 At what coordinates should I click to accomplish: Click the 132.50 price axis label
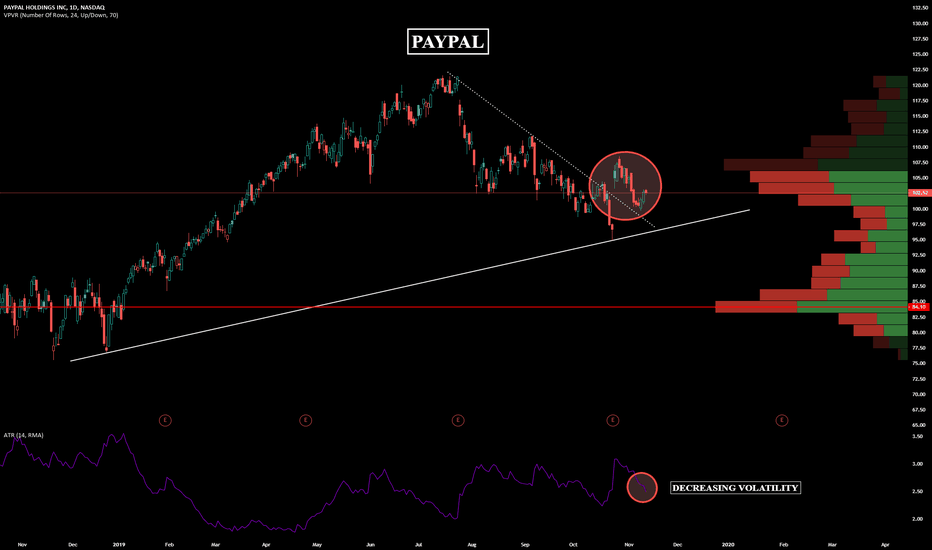coord(920,8)
